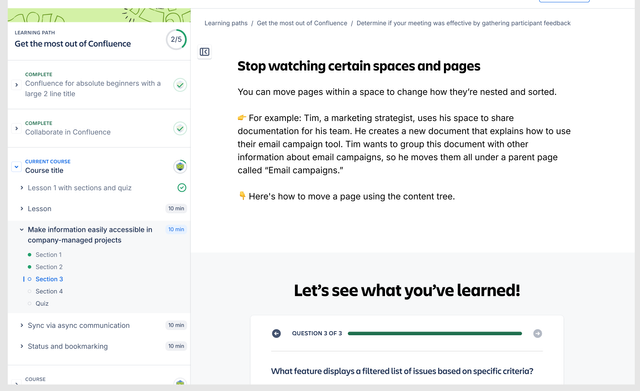The height and width of the screenshot is (391, 640).
Task: Collapse the current Course title dropdown
Action: (16, 167)
